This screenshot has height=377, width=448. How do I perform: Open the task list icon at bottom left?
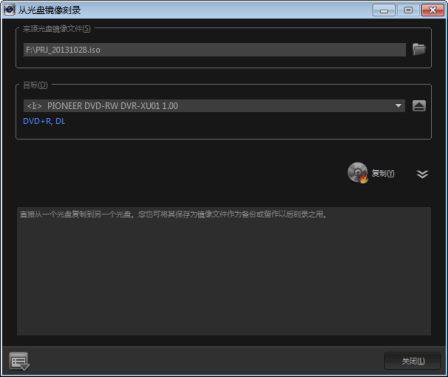19,361
